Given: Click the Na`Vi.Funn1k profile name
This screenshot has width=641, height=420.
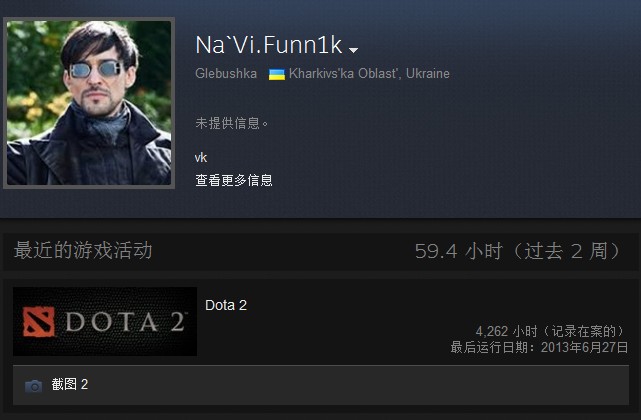Looking at the screenshot, I should (x=269, y=45).
